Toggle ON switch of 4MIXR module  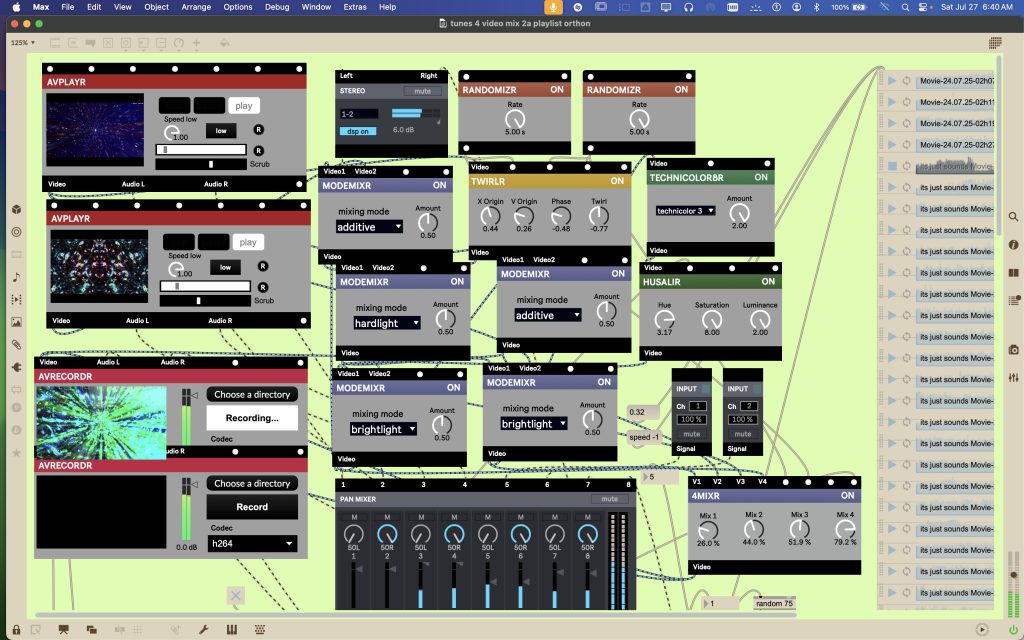[848, 496]
